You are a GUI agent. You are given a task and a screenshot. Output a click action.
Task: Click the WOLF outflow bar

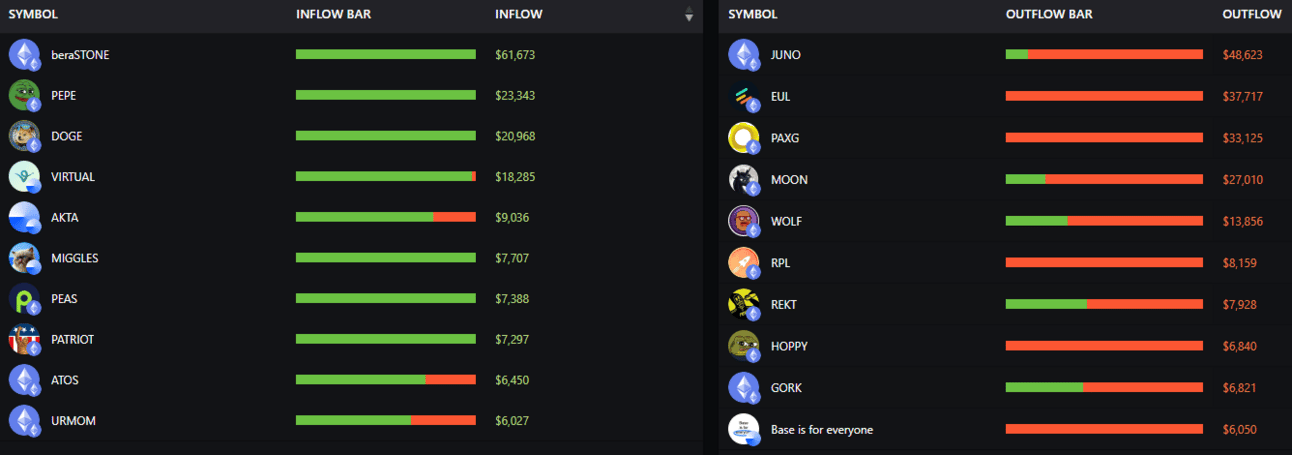[x=1104, y=221]
